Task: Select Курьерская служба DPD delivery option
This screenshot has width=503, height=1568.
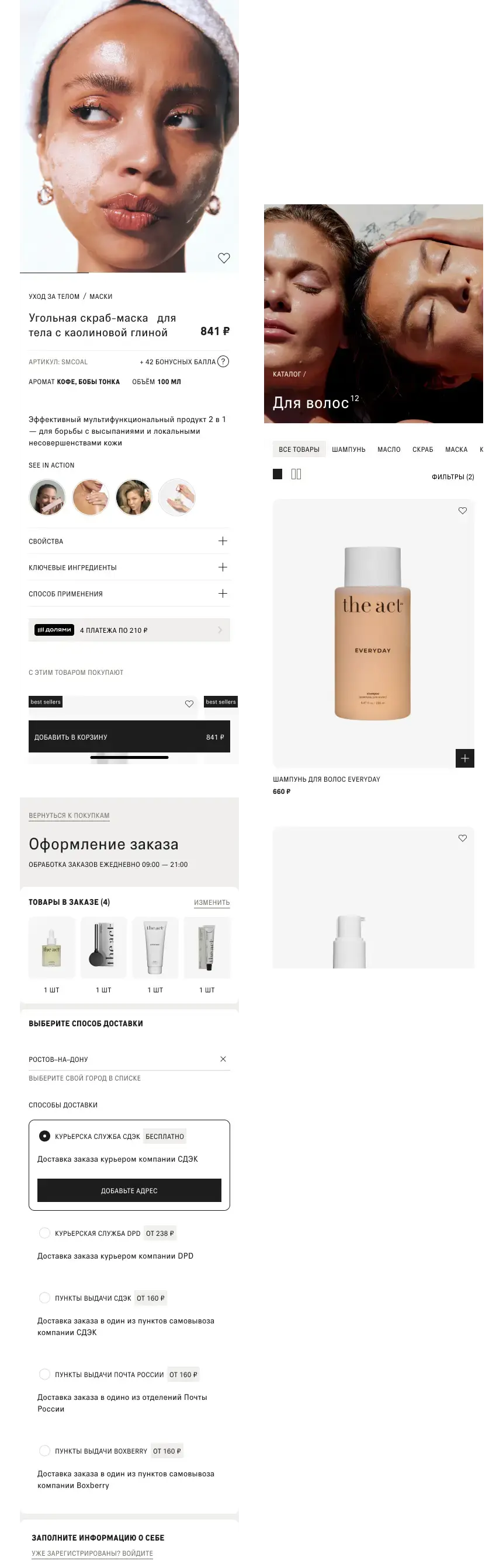Action: coord(44,1234)
